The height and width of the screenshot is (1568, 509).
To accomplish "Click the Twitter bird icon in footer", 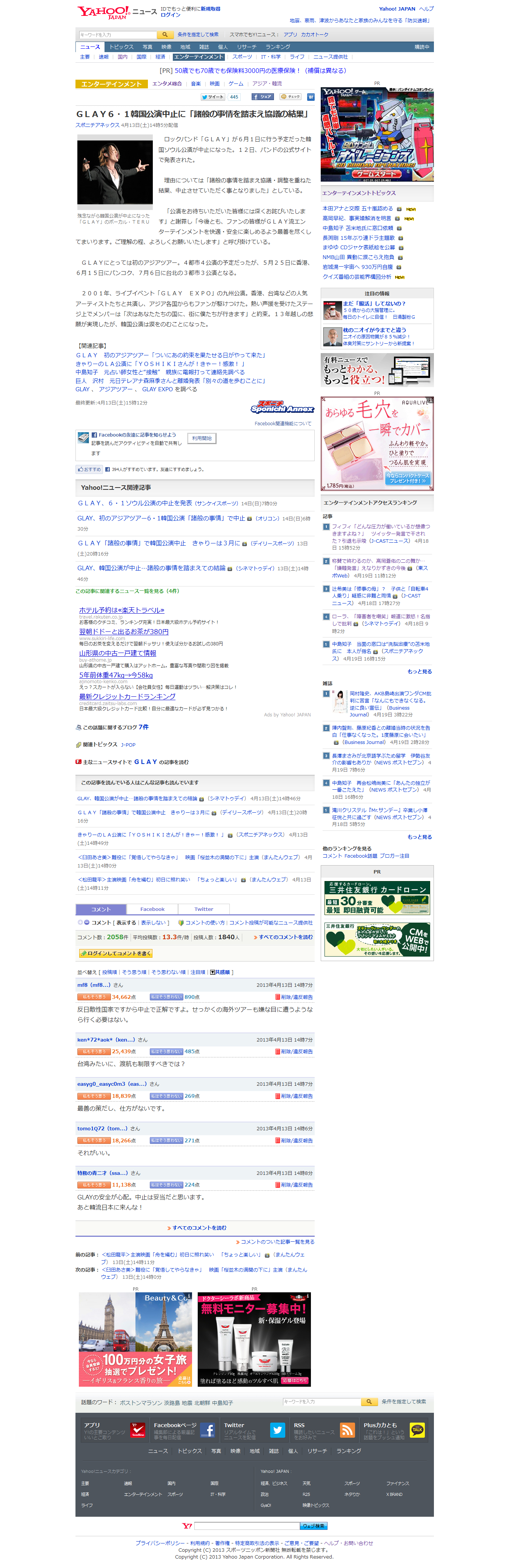I will click(277, 1430).
